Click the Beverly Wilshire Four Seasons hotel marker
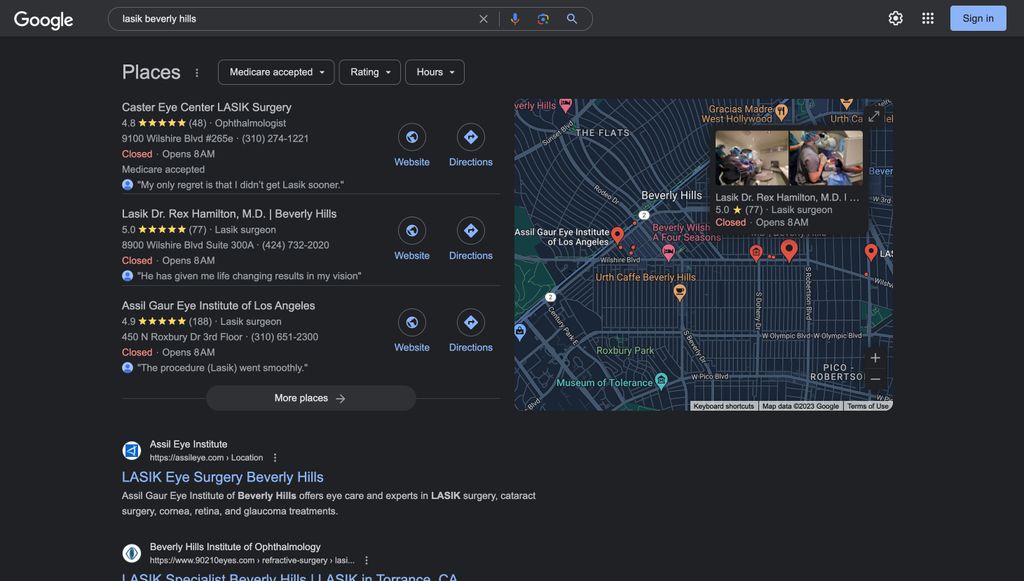This screenshot has height=581, width=1024. point(668,253)
